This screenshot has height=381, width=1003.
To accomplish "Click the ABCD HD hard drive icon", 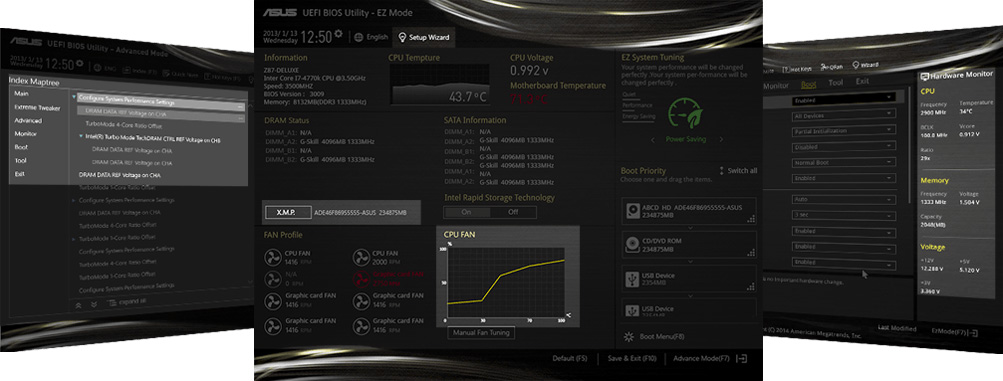I will pos(633,211).
